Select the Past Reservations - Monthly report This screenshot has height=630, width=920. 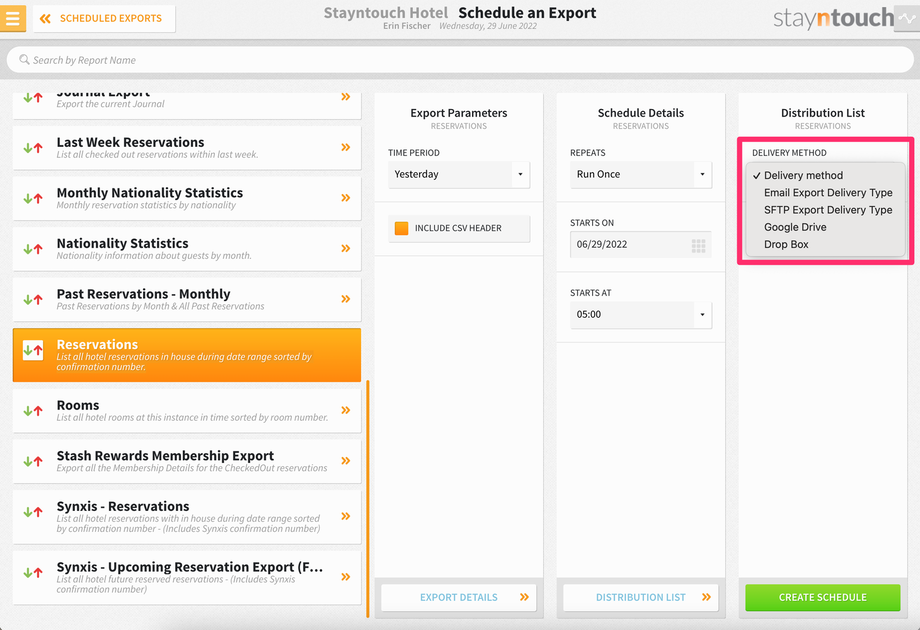tap(187, 299)
